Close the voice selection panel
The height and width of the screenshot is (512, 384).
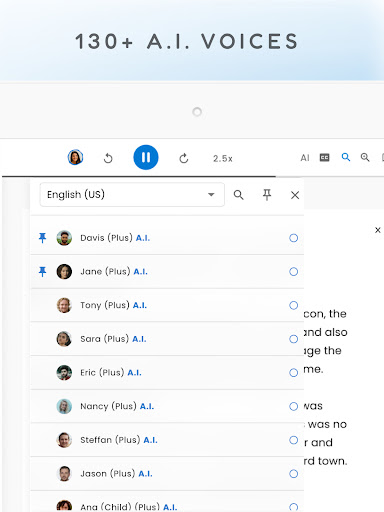[x=295, y=195]
